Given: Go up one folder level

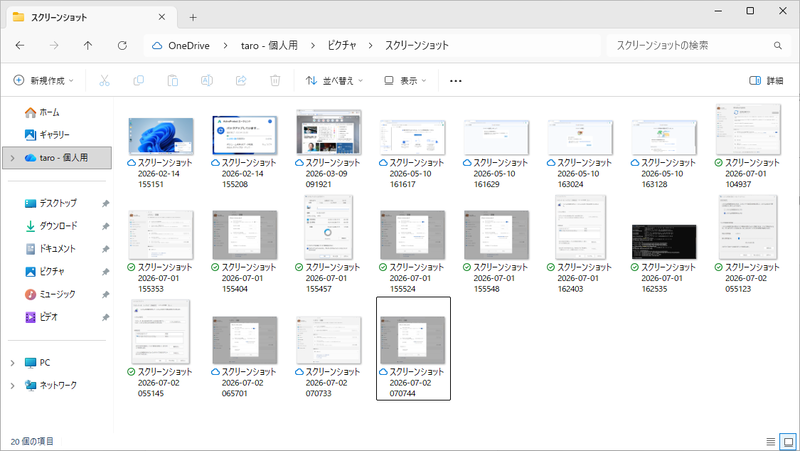Looking at the screenshot, I should click(88, 45).
